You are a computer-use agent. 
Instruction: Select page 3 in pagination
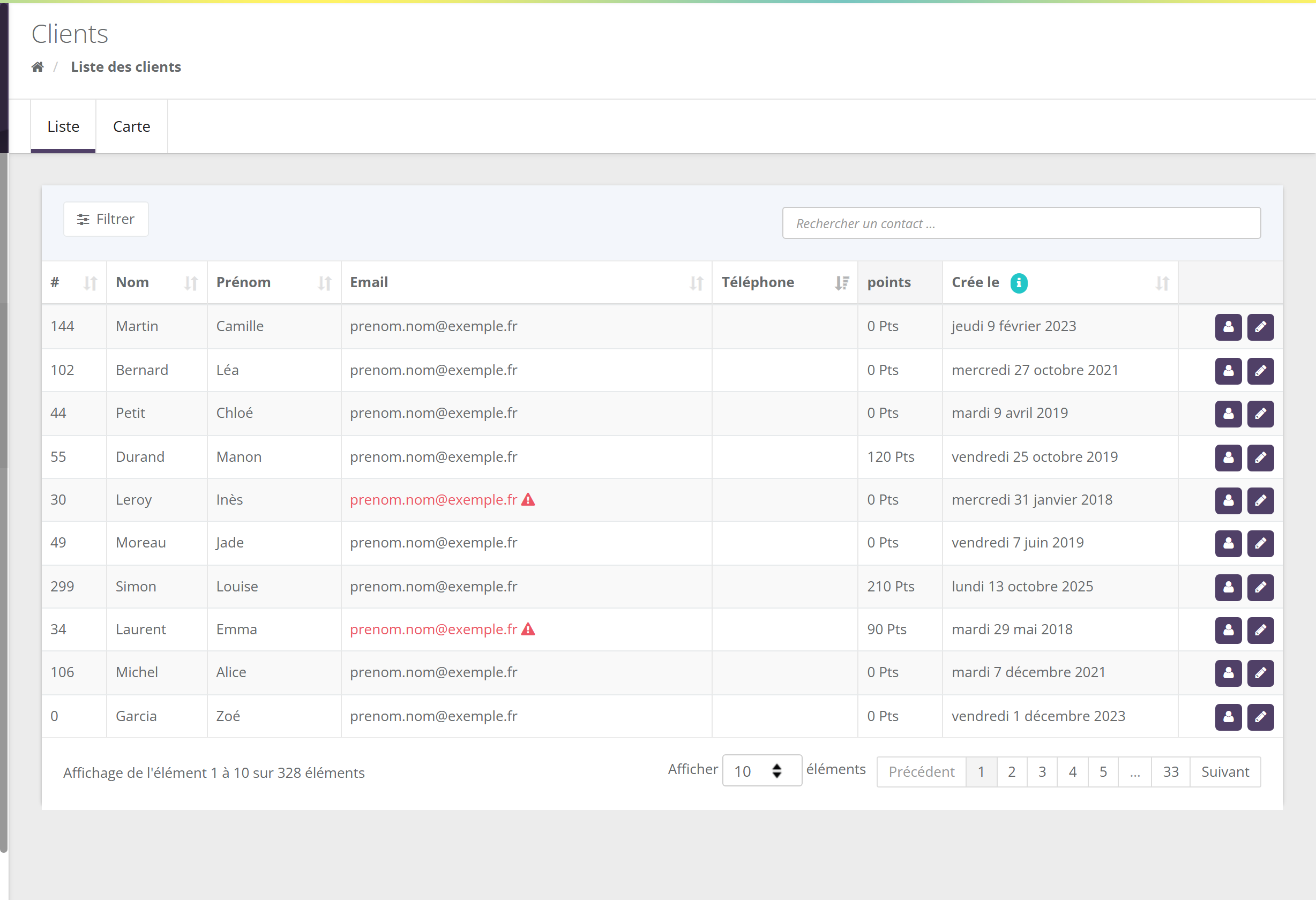(x=1042, y=771)
